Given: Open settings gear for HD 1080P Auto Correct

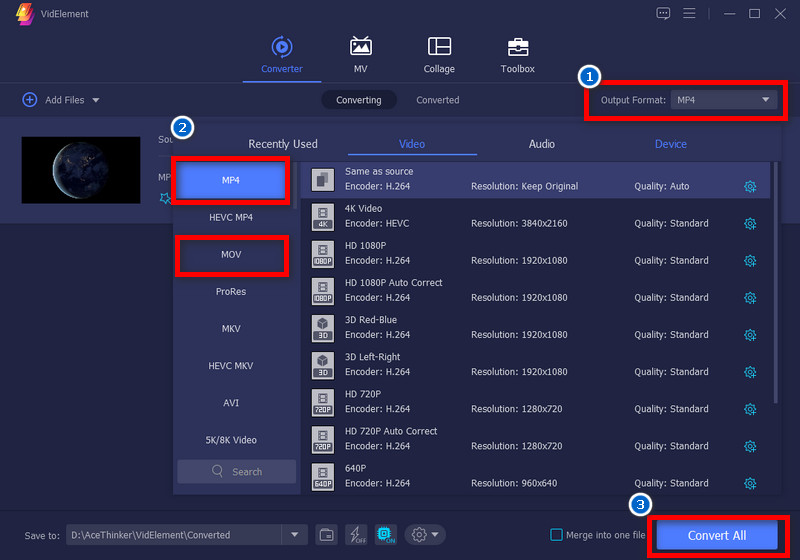Looking at the screenshot, I should pos(749,298).
